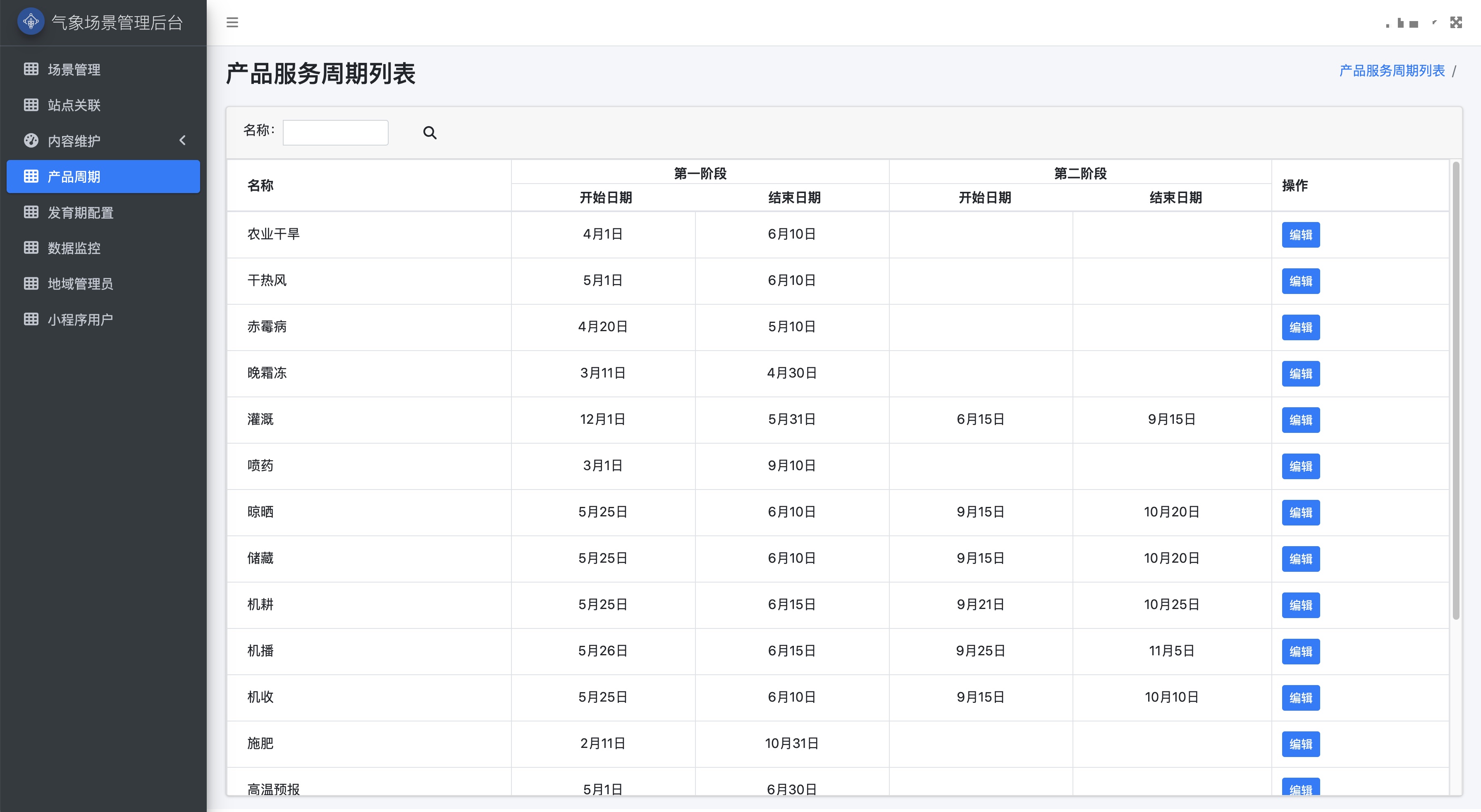Image resolution: width=1481 pixels, height=812 pixels.
Task: Click the 气象场景管理后台 title text
Action: pos(117,22)
